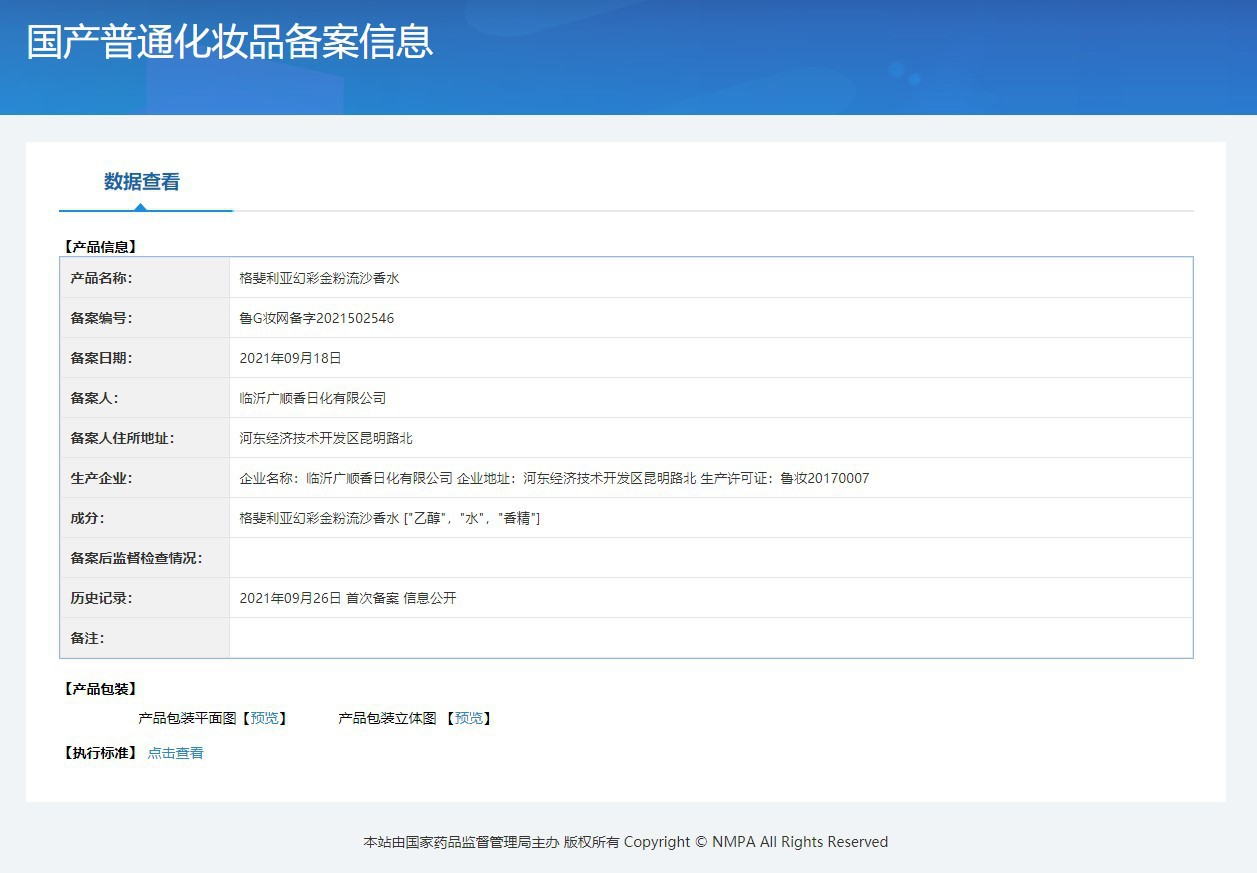Click 点击查看 link for 执行标准
This screenshot has width=1257, height=873.
(x=176, y=753)
